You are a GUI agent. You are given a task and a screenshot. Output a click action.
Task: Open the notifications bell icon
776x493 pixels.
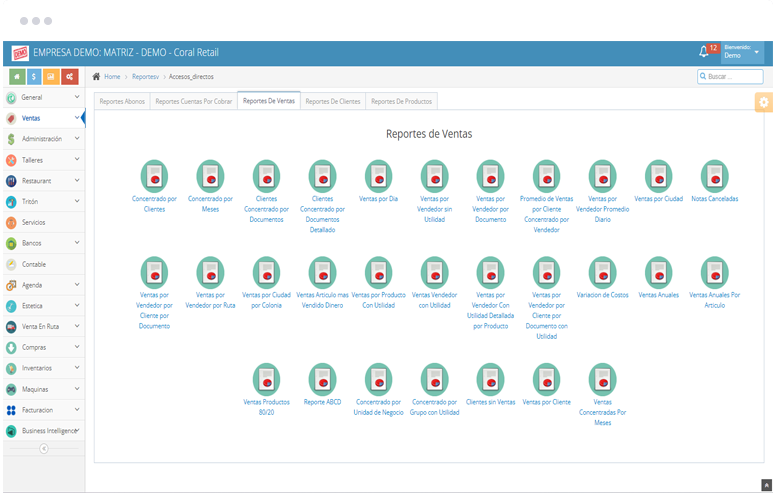click(x=704, y=51)
